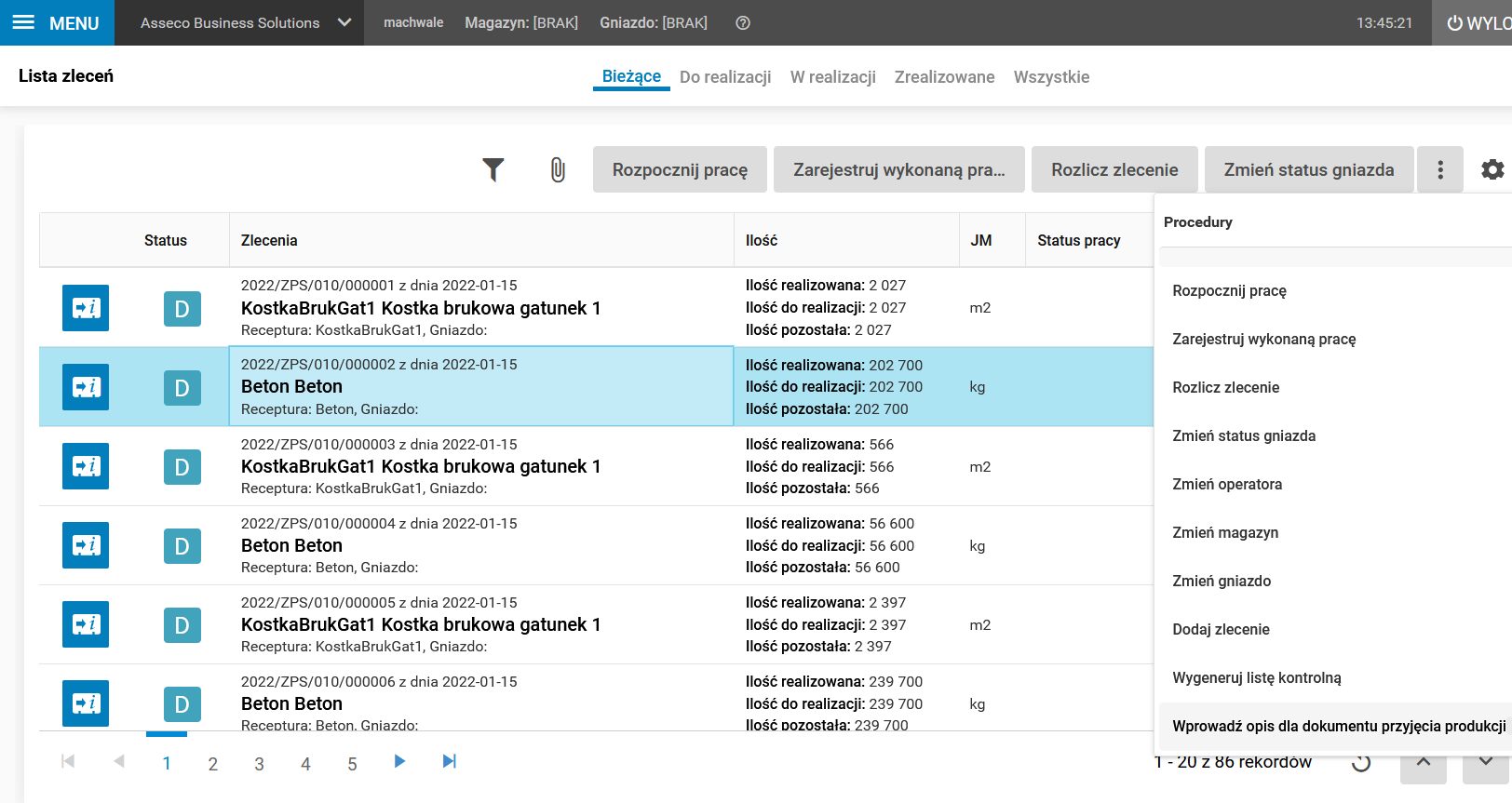The image size is (1512, 803).
Task: Go to page 3 of results
Action: pos(259,764)
